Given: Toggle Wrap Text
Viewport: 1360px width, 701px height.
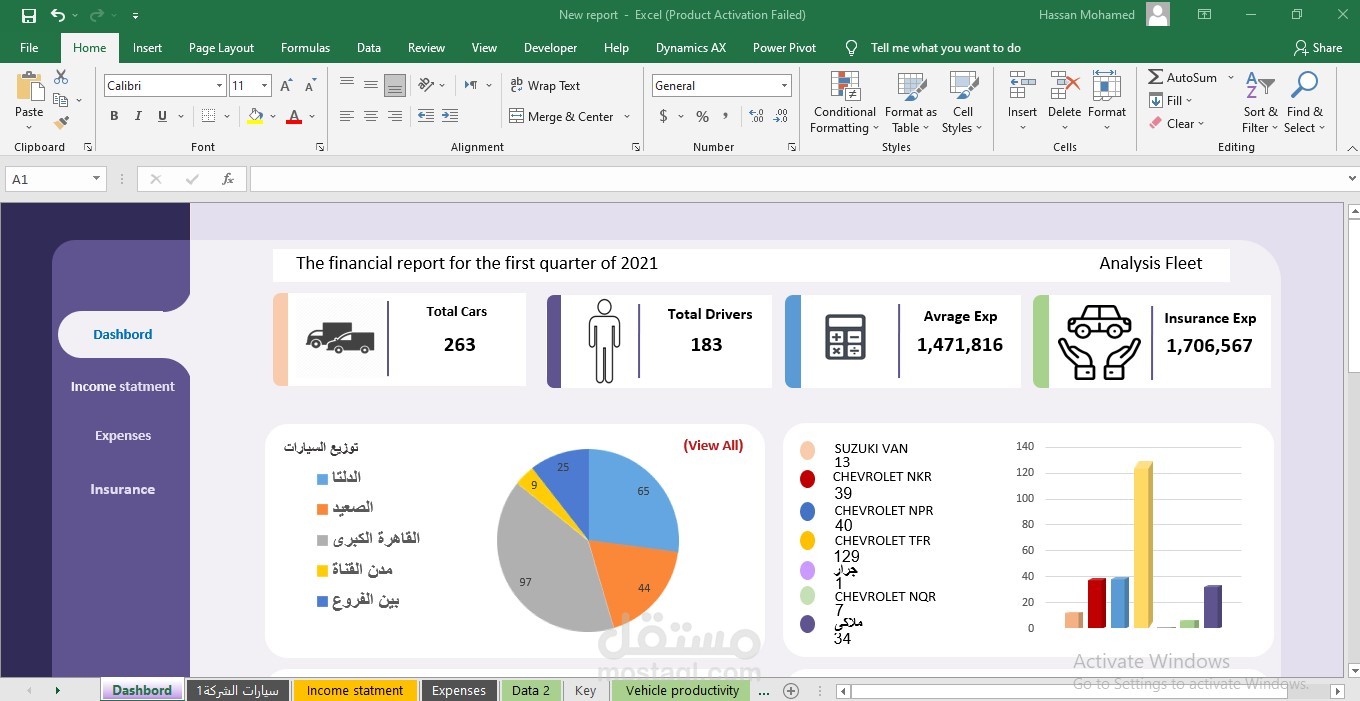Looking at the screenshot, I should (x=545, y=86).
